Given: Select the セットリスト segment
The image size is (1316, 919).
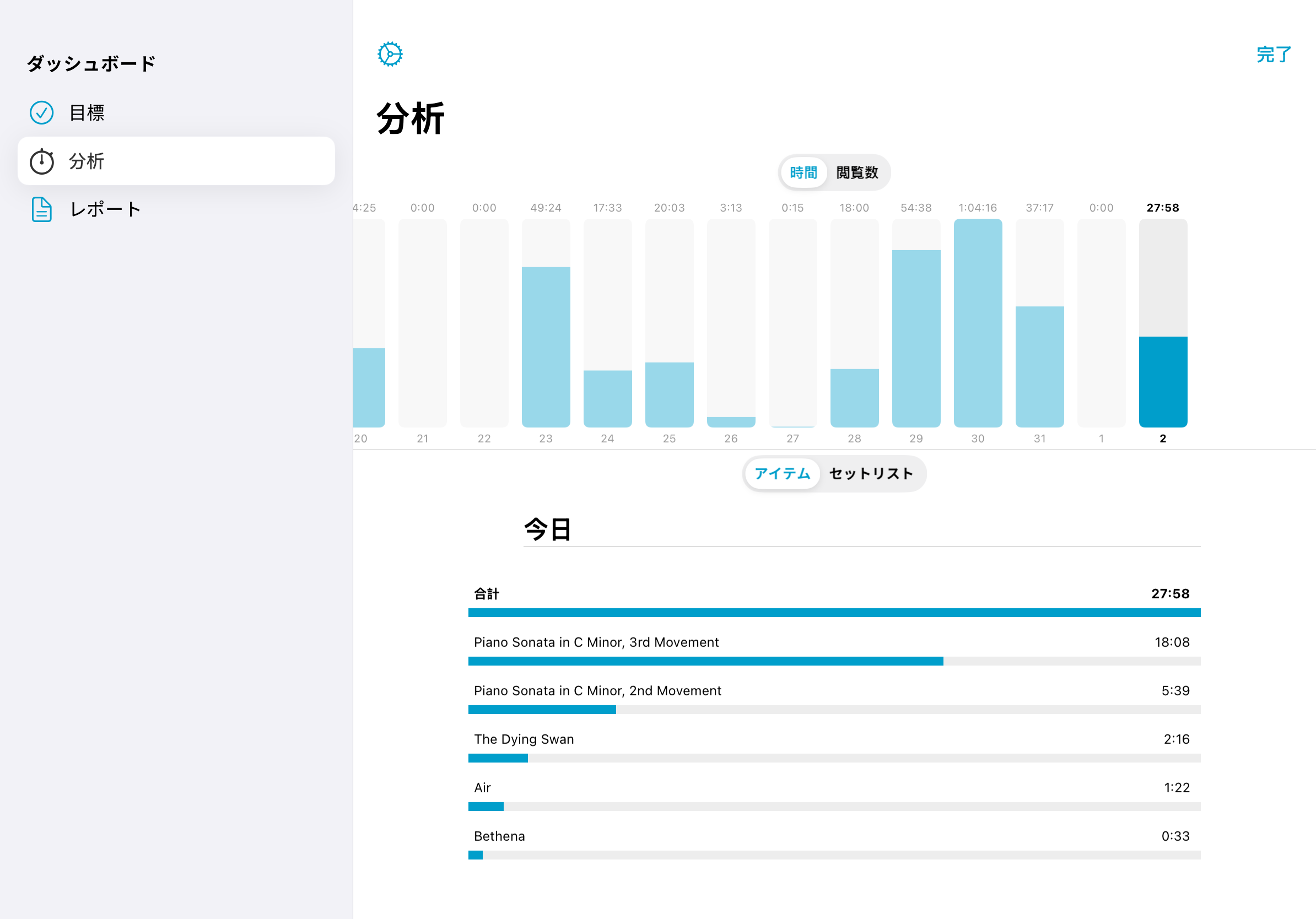Looking at the screenshot, I should [x=871, y=473].
